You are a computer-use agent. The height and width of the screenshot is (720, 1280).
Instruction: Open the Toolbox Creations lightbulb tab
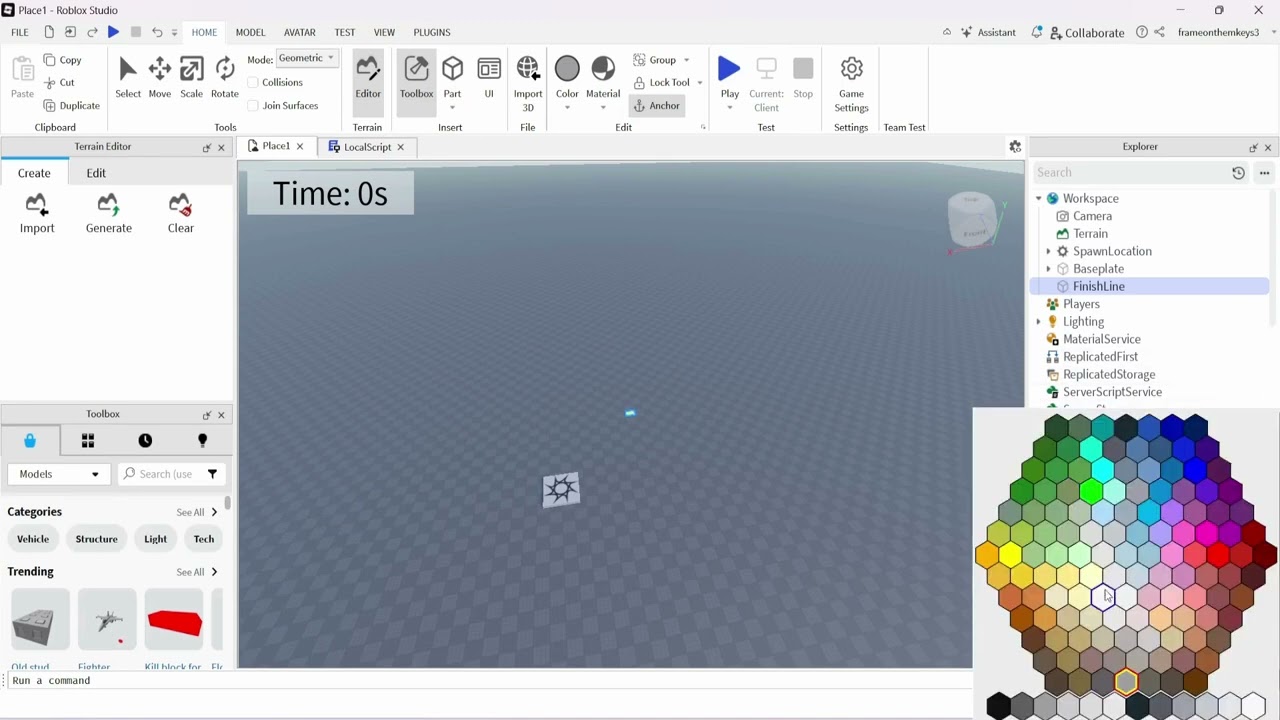(x=202, y=441)
